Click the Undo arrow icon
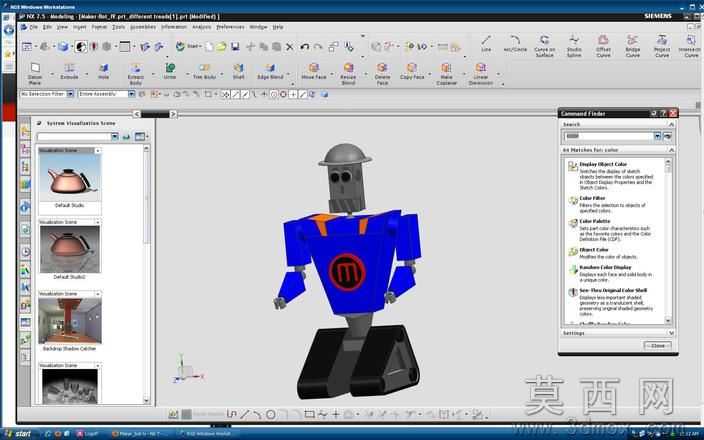Screen dimensions: 704x440 [305, 46]
